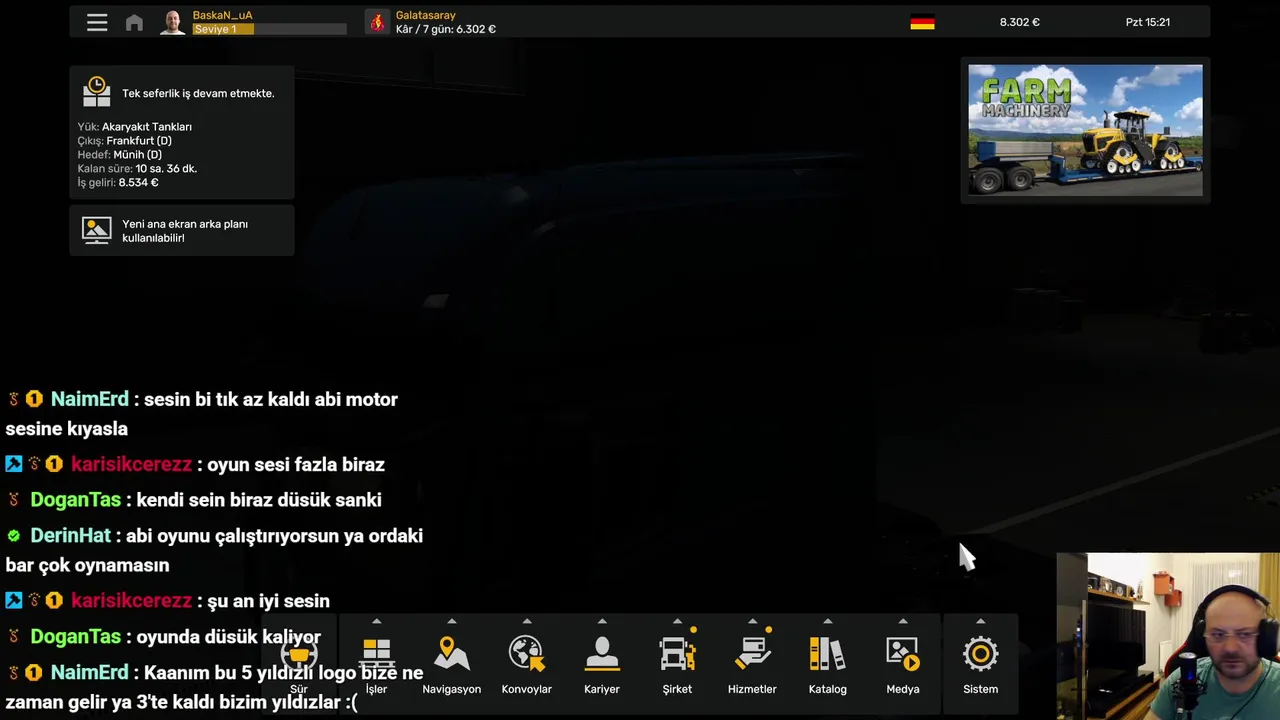Expand arrow above Şirket
Image resolution: width=1280 pixels, height=720 pixels.
coord(677,622)
